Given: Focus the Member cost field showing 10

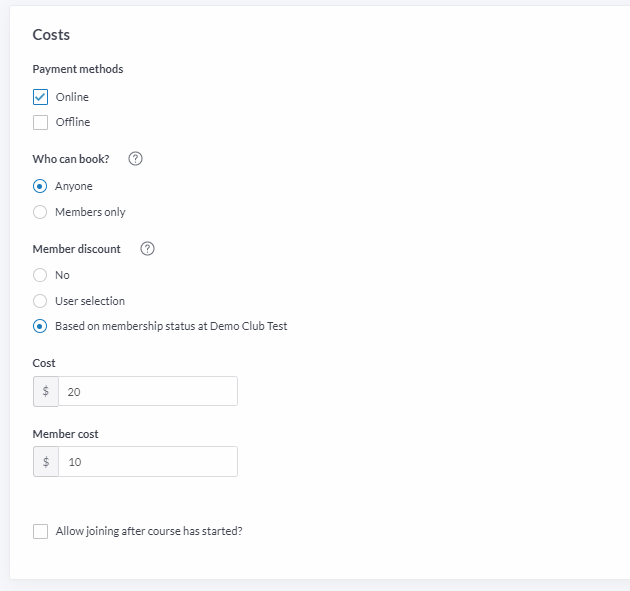Looking at the screenshot, I should (148, 461).
